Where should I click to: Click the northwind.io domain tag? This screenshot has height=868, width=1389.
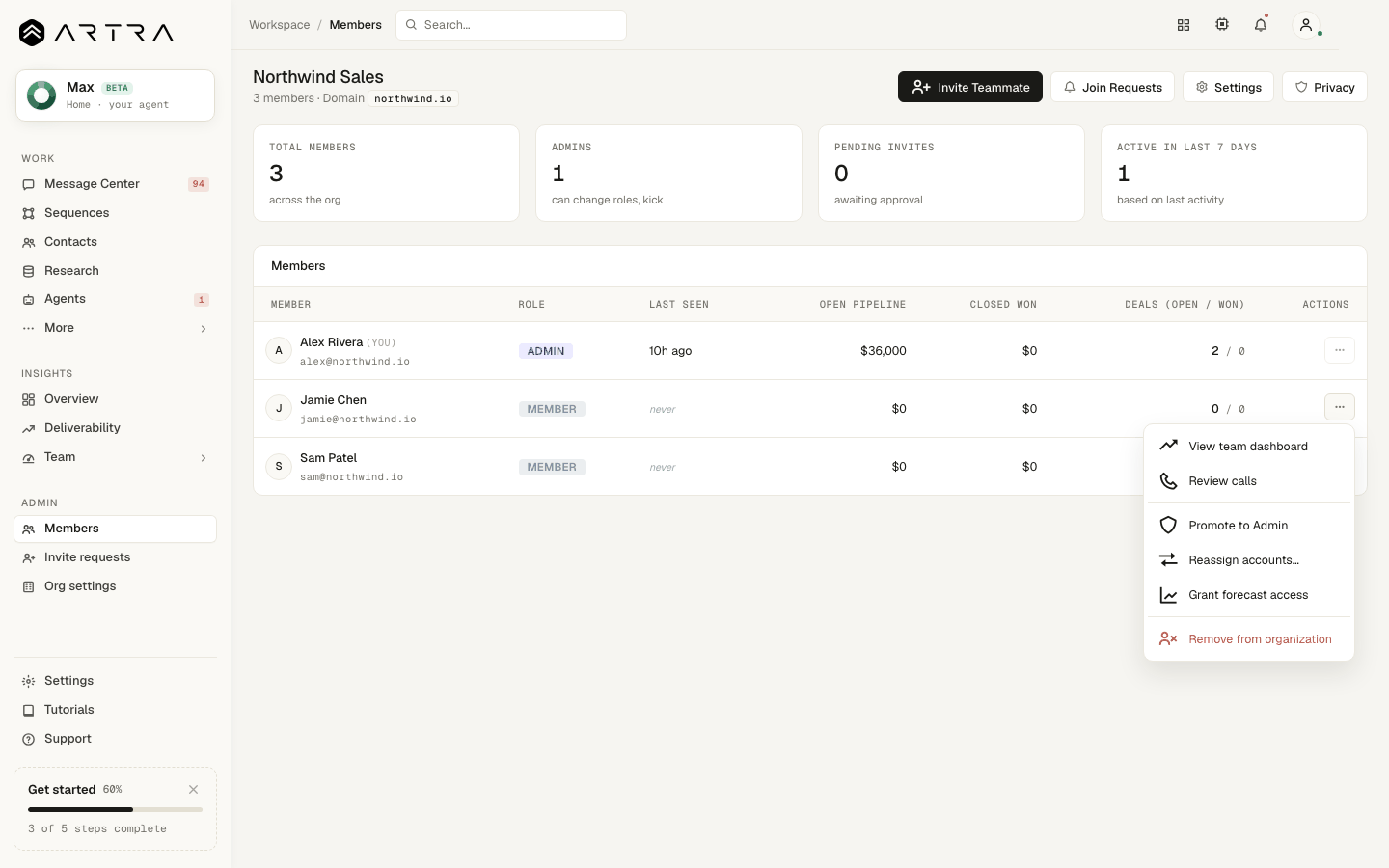coord(413,98)
